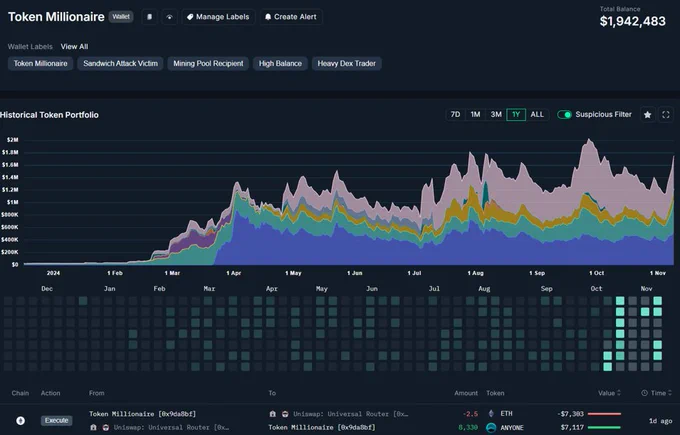Copy wallet address icon next to Wallet badge
680x435 pixels.
point(150,17)
